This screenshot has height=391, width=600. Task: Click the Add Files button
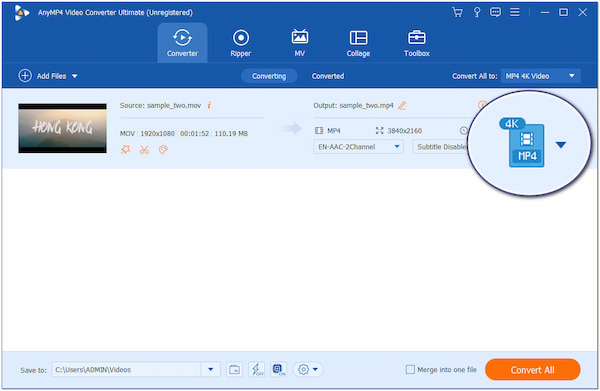[42, 76]
